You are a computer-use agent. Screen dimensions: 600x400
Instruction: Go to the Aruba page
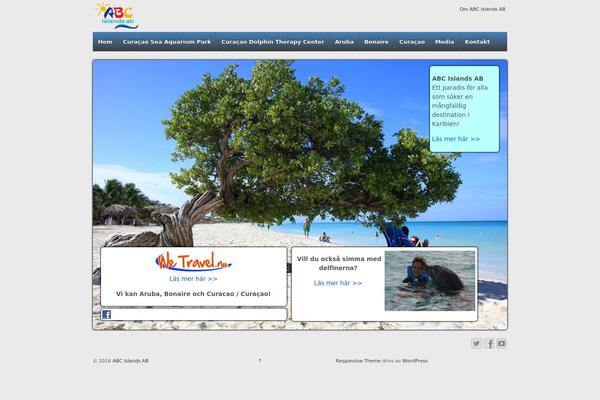[344, 42]
